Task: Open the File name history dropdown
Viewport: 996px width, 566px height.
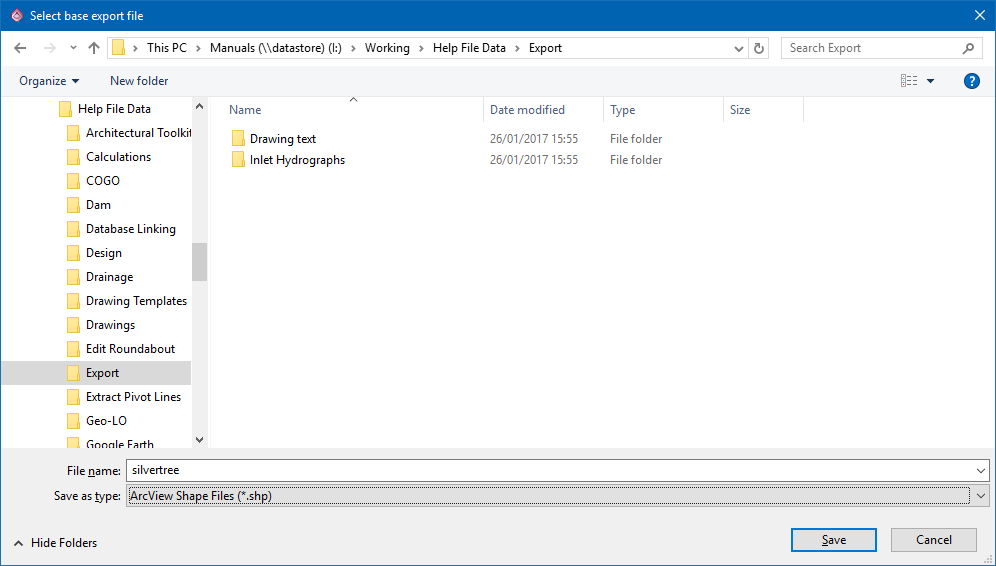Action: 981,470
